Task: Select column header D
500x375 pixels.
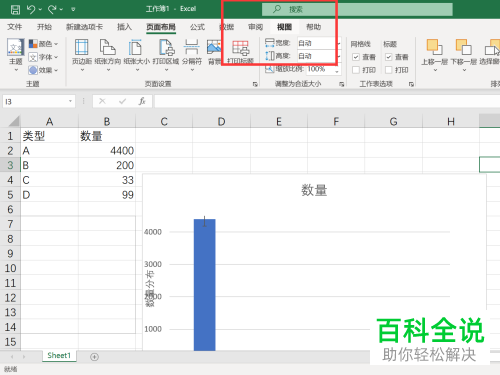Action: [x=221, y=122]
